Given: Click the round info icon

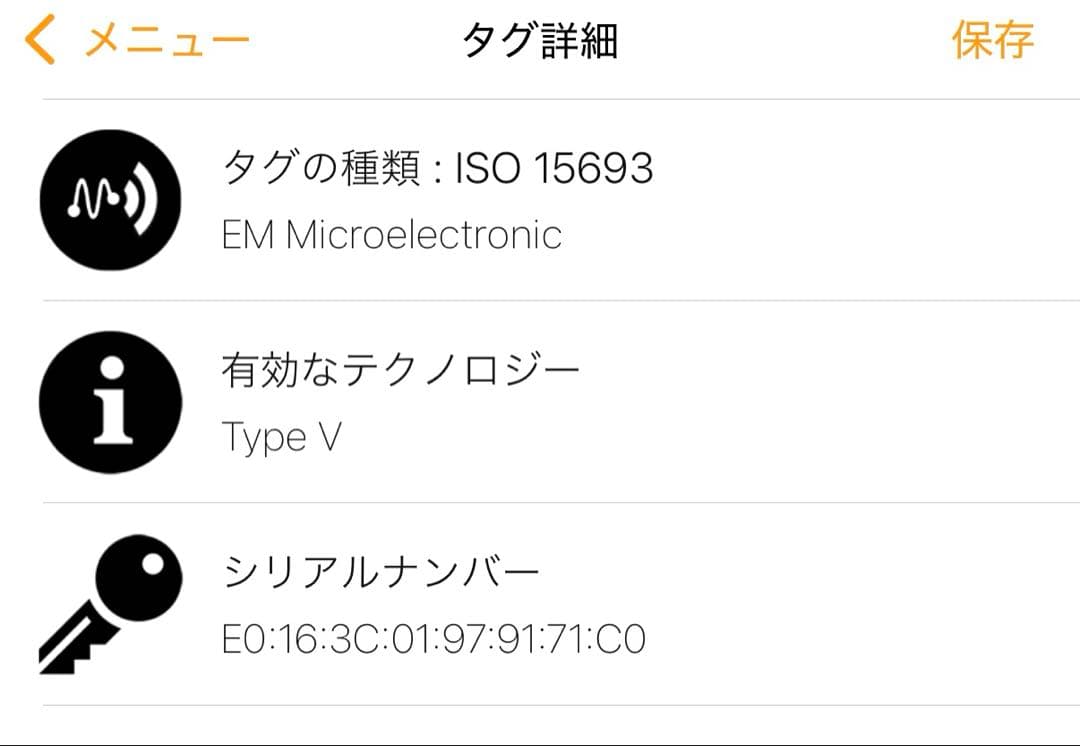Looking at the screenshot, I should (x=110, y=402).
